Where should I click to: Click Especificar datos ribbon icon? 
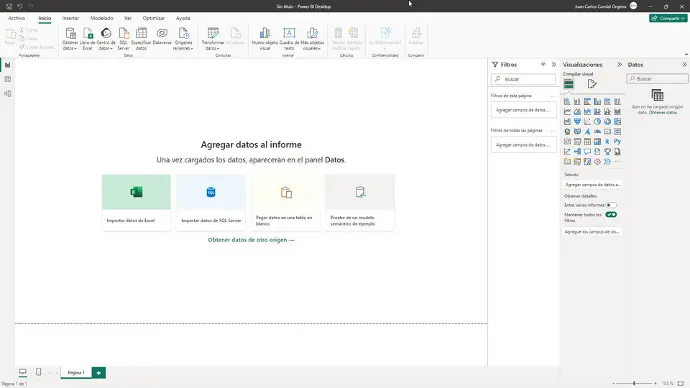[141, 39]
